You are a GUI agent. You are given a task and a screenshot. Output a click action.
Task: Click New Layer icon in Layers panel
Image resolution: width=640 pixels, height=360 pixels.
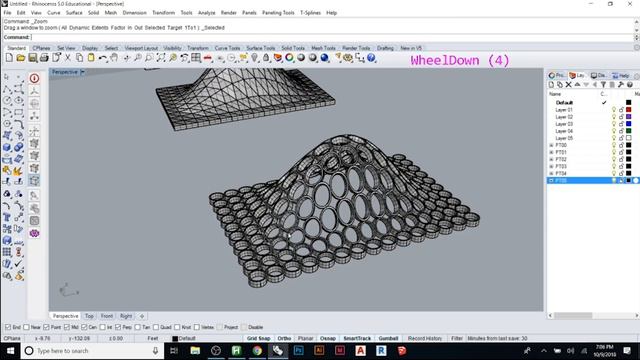point(551,84)
